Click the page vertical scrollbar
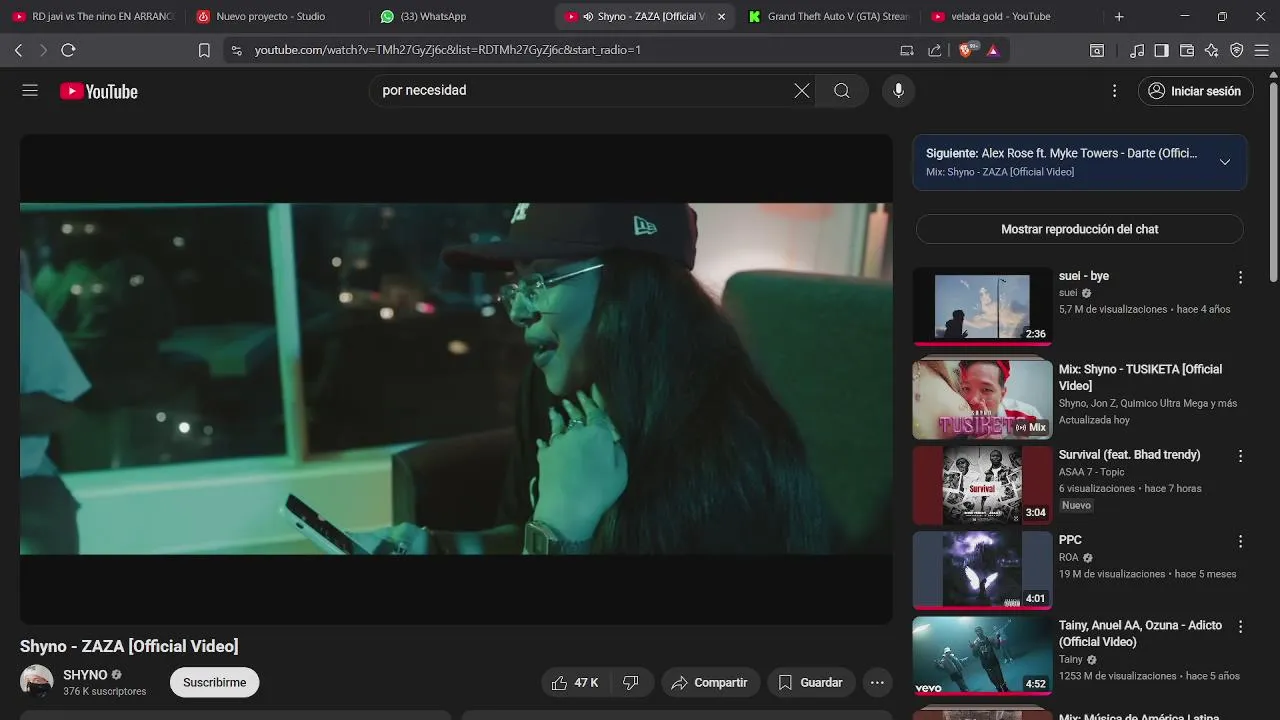This screenshot has height=720, width=1280. click(1273, 180)
